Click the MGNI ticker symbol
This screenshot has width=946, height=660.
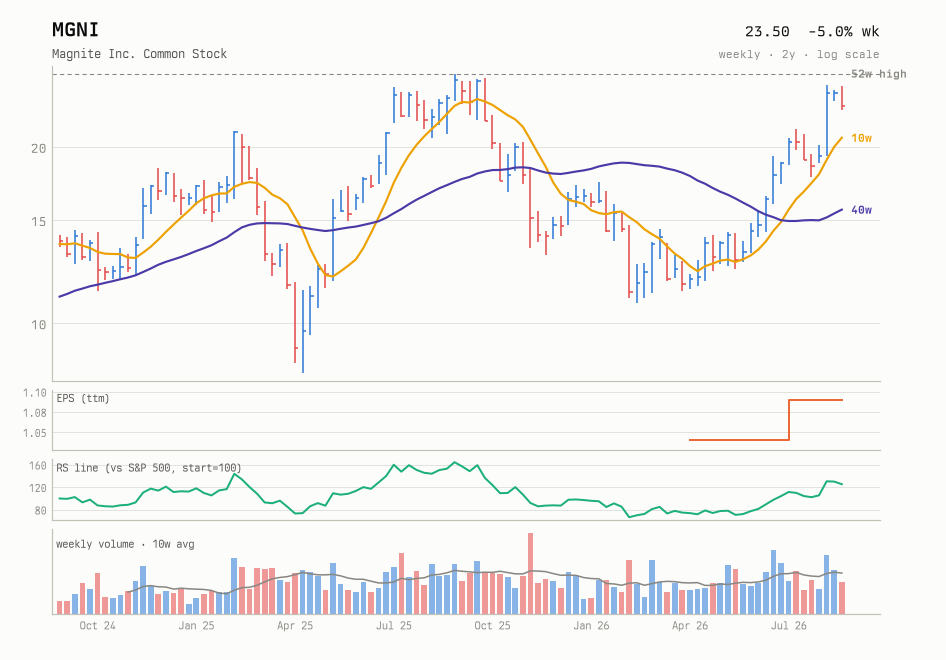click(75, 30)
